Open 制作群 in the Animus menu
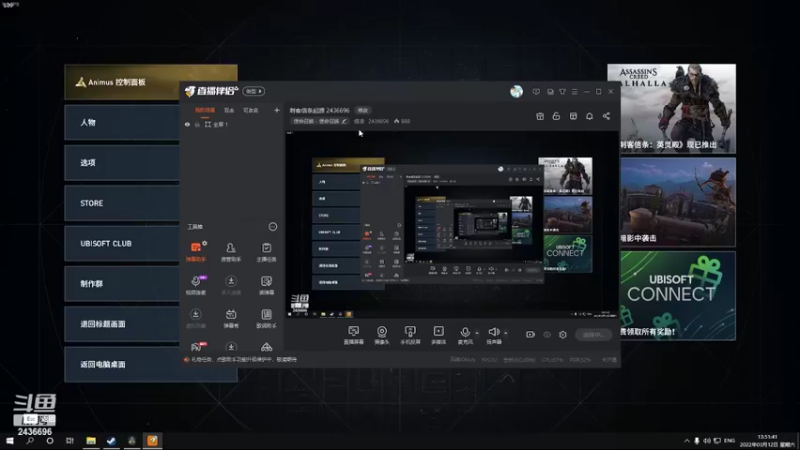Viewport: 800px width, 450px height. [122, 284]
